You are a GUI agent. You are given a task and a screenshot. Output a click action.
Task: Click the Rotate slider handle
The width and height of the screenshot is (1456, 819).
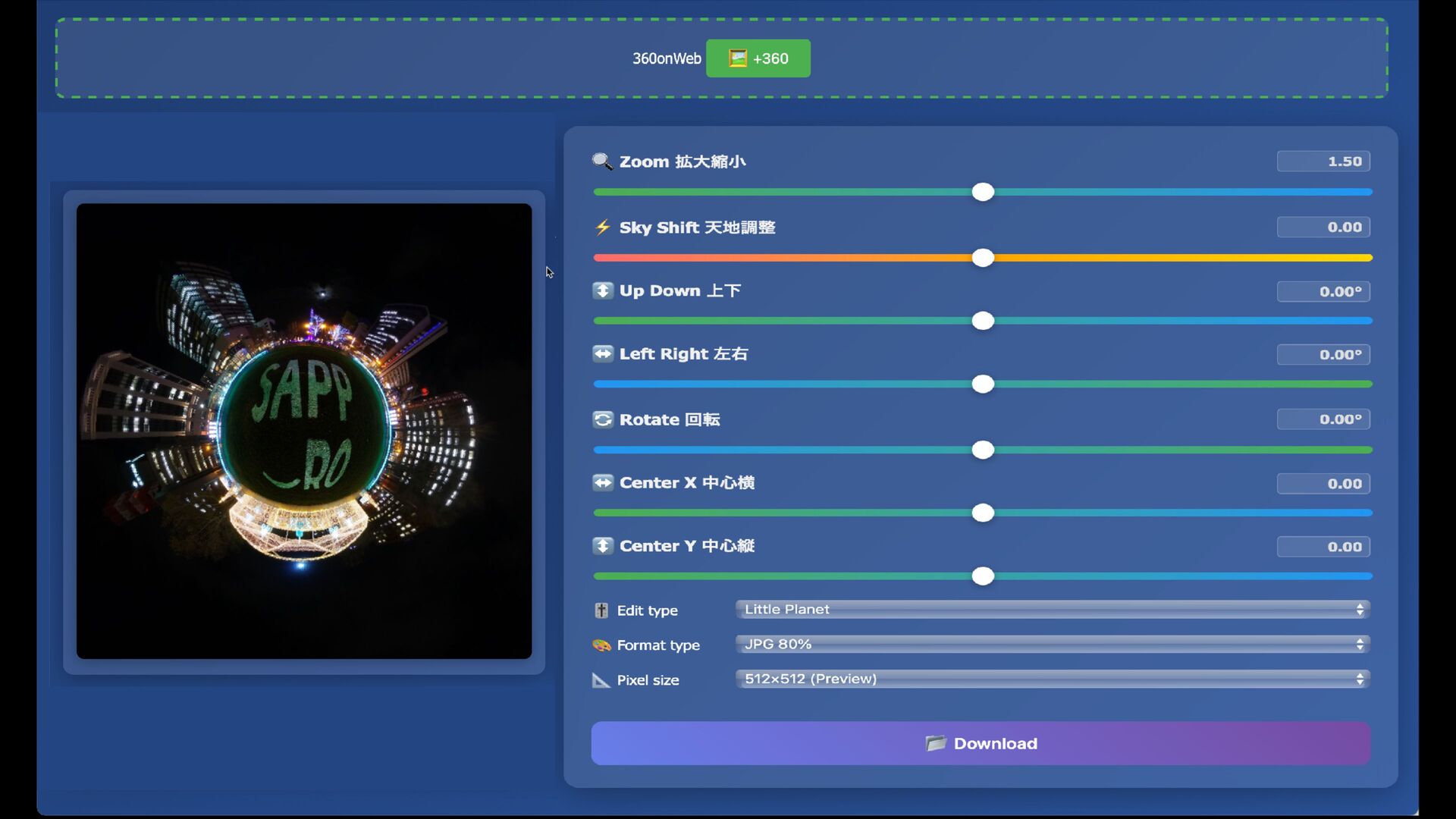pos(983,450)
